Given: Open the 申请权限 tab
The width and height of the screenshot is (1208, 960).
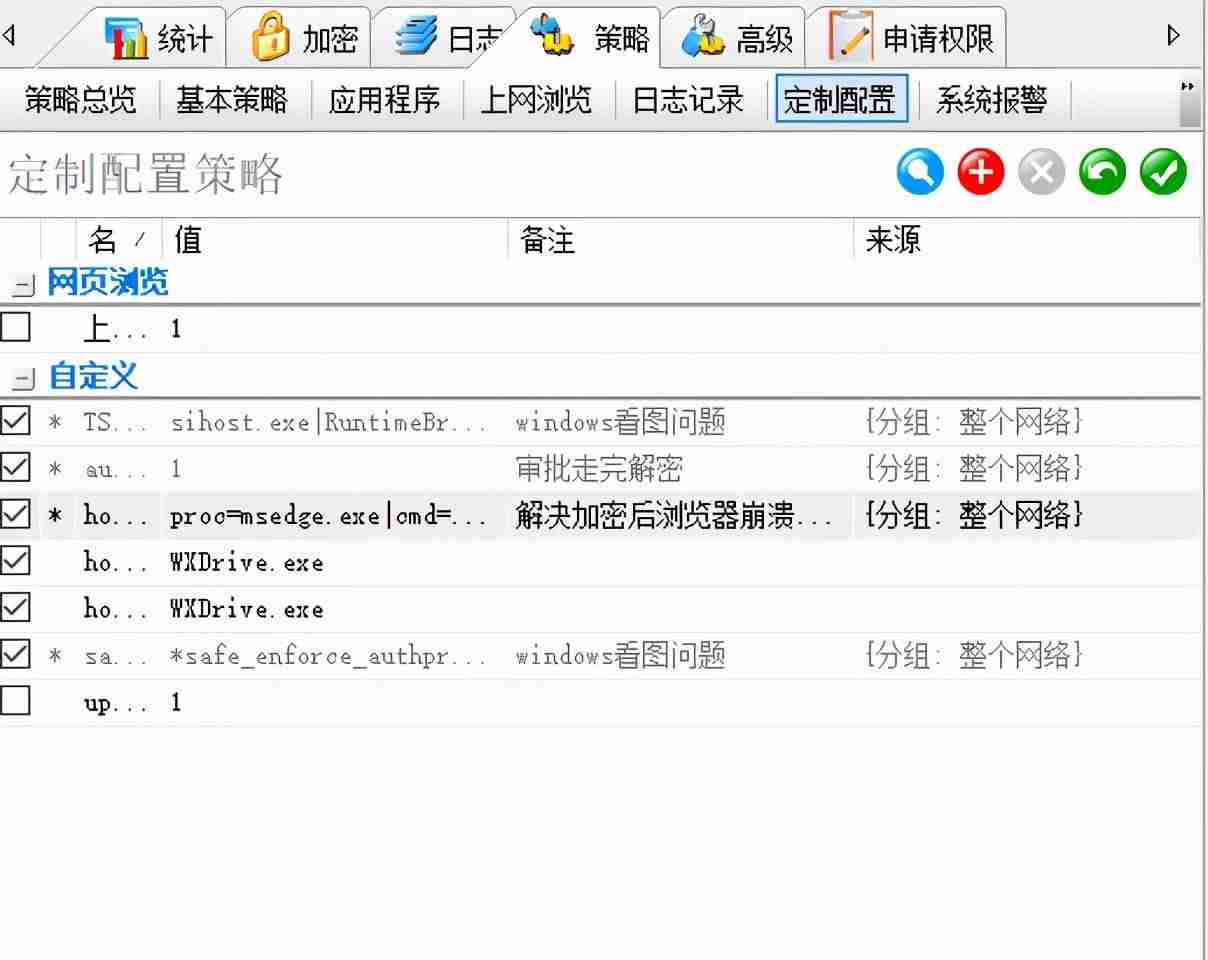Looking at the screenshot, I should click(911, 38).
